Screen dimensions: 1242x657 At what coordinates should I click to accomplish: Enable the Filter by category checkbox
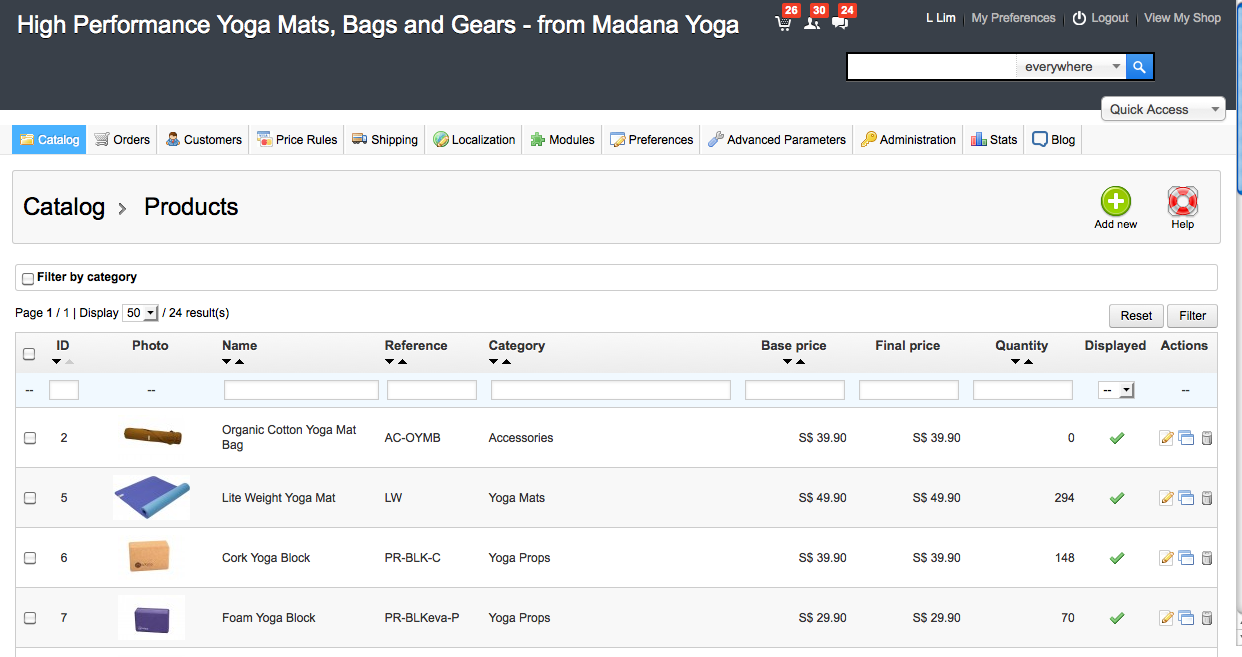click(x=28, y=278)
